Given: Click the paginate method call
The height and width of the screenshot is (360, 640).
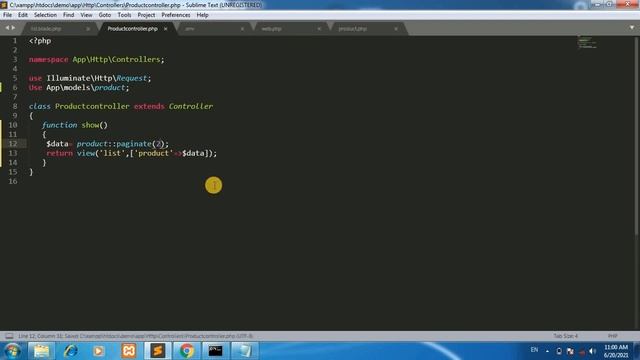Looking at the screenshot, I should 134,144.
